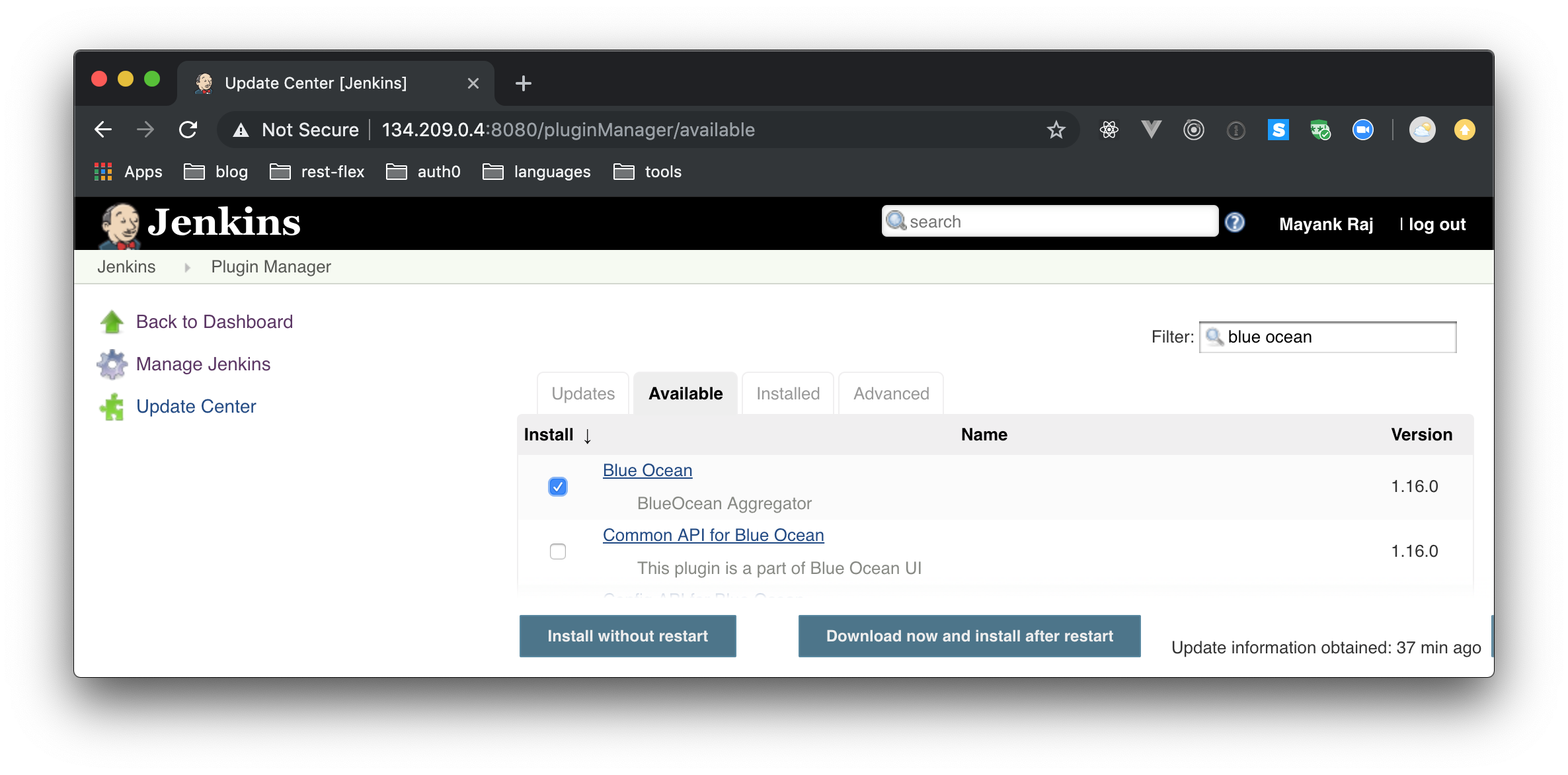Bookmark this page with the star icon

click(x=1056, y=130)
